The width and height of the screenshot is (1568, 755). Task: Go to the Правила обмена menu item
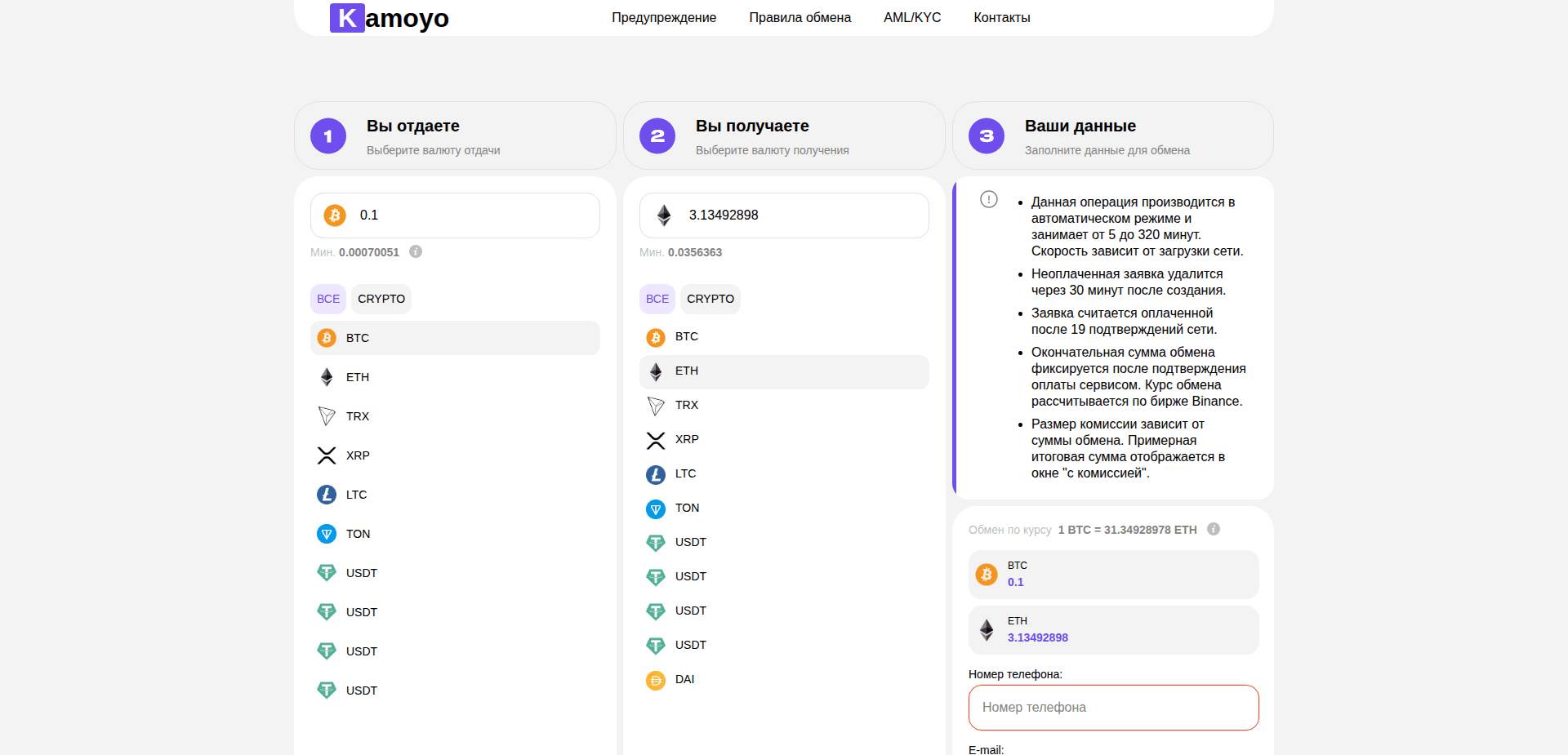point(800,17)
